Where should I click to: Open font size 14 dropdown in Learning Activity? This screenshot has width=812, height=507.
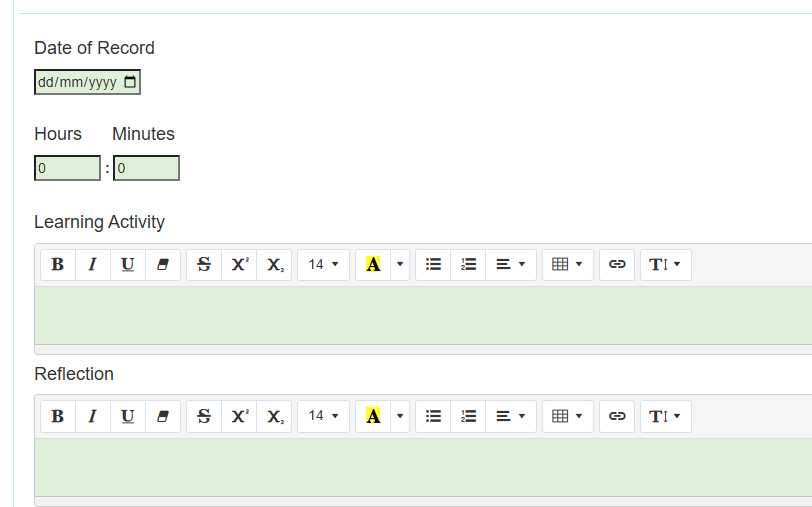click(x=323, y=265)
